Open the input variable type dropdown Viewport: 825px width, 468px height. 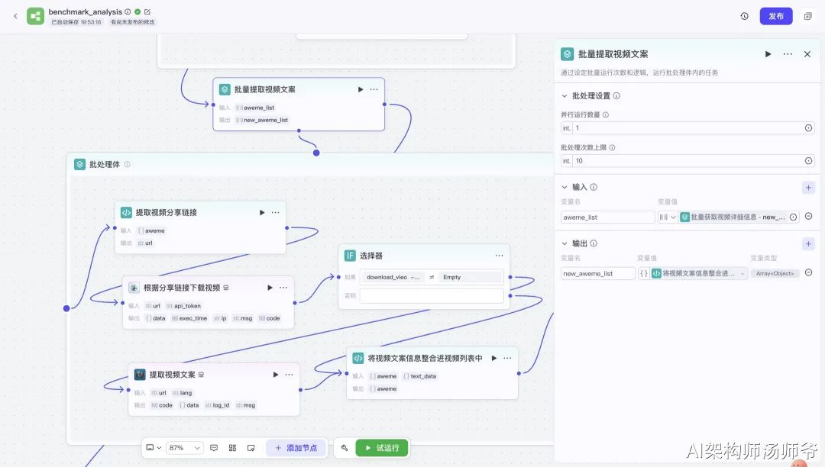667,217
